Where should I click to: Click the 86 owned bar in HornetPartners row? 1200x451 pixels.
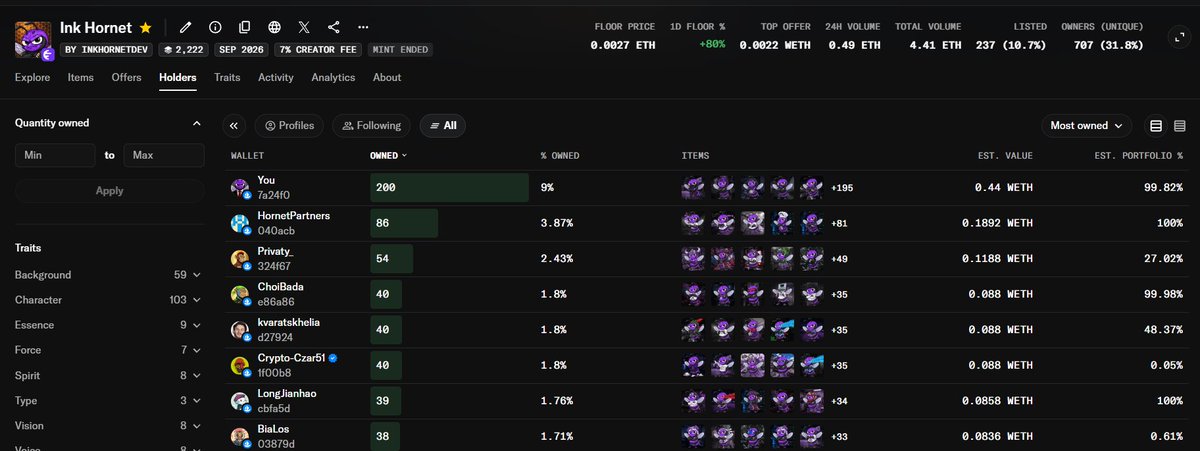coord(404,223)
